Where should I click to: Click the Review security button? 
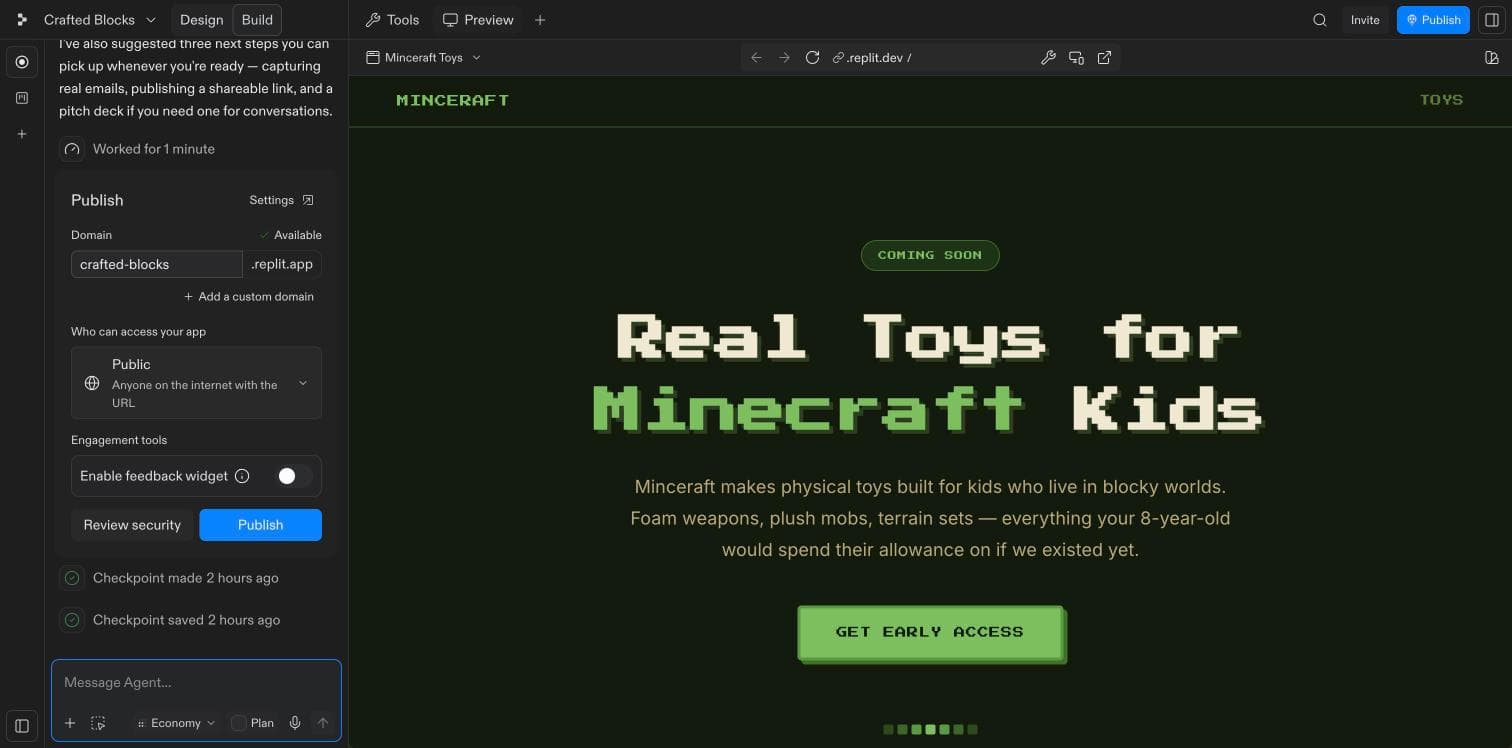pyautogui.click(x=132, y=525)
